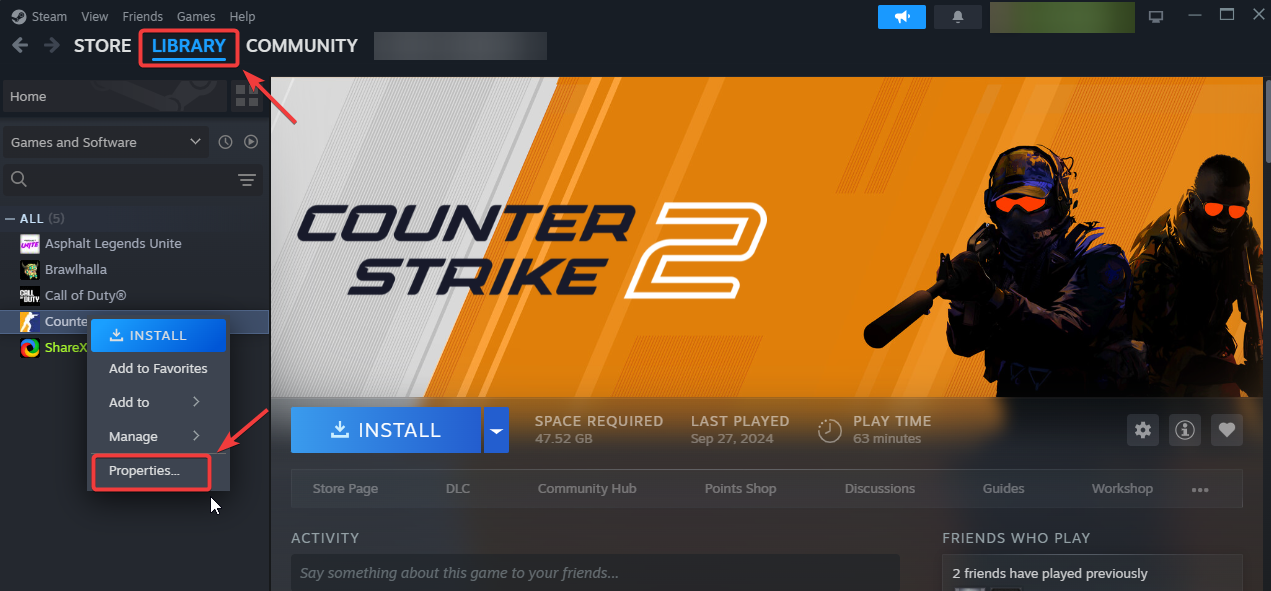The height and width of the screenshot is (591, 1271).
Task: Expand the Manage submenu
Action: [x=155, y=436]
